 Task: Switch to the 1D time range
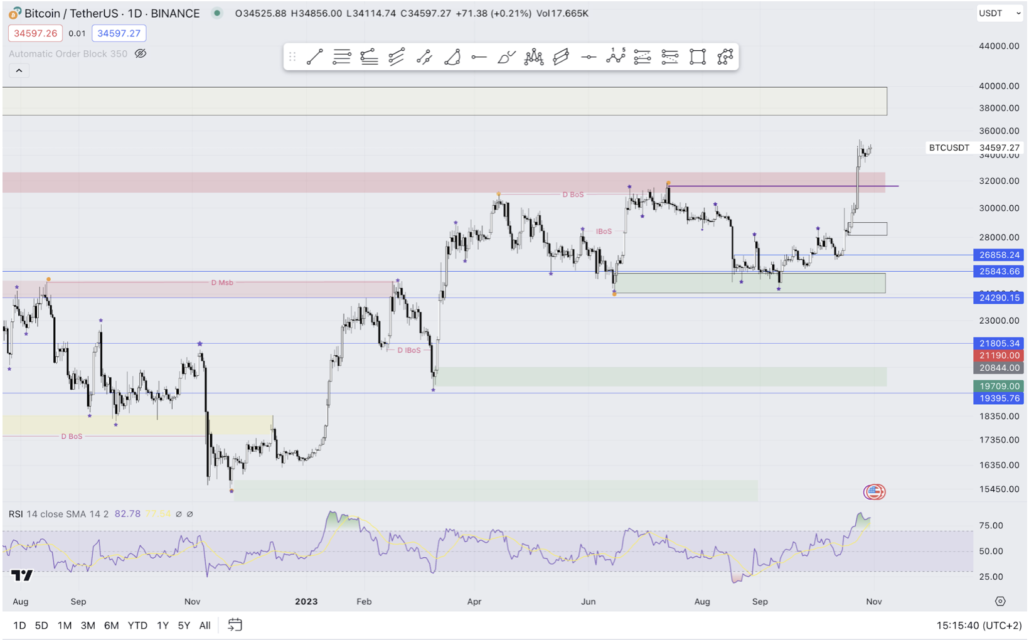[20, 626]
